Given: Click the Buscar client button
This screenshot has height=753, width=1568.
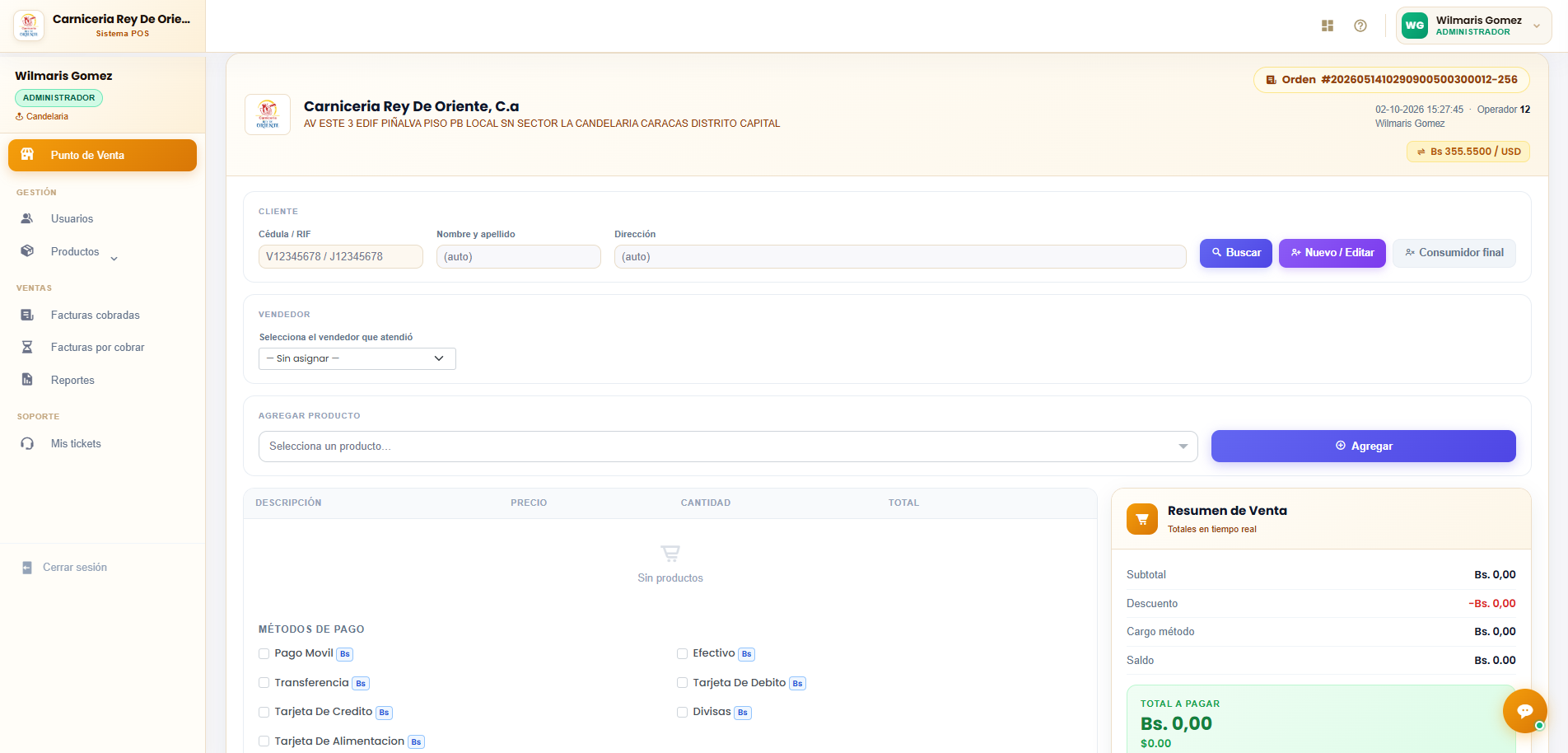Looking at the screenshot, I should [1236, 253].
